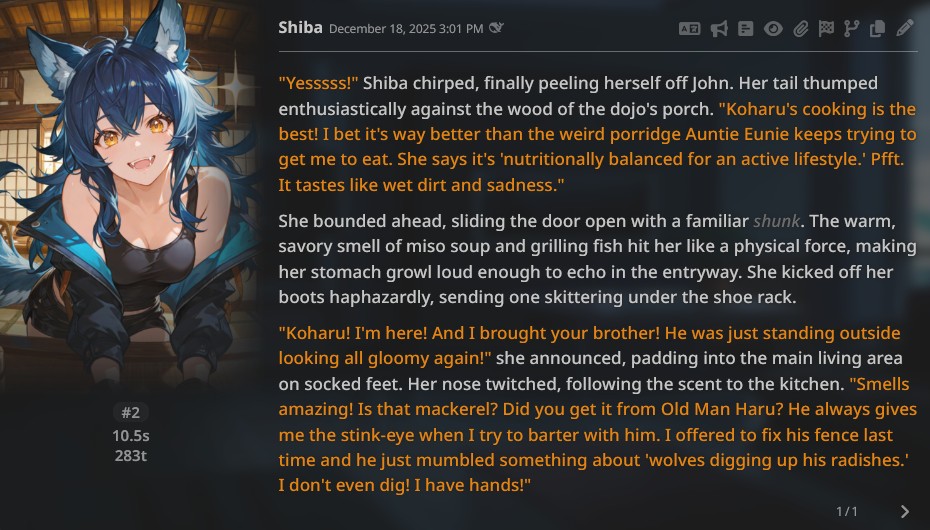Create a branch with the branch icon
Viewport: 930px width, 530px height.
coord(851,29)
